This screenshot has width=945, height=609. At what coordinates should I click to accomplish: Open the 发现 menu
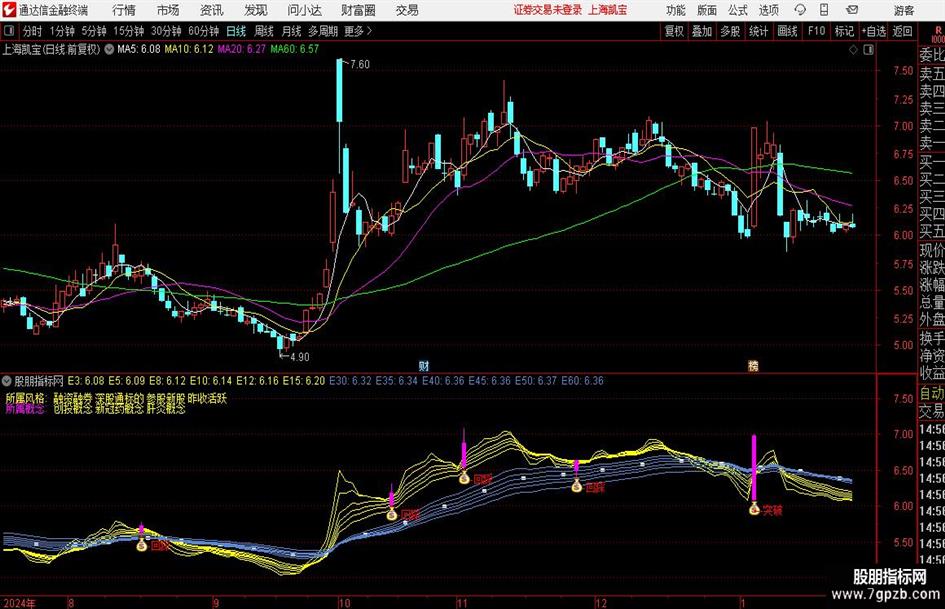click(256, 10)
